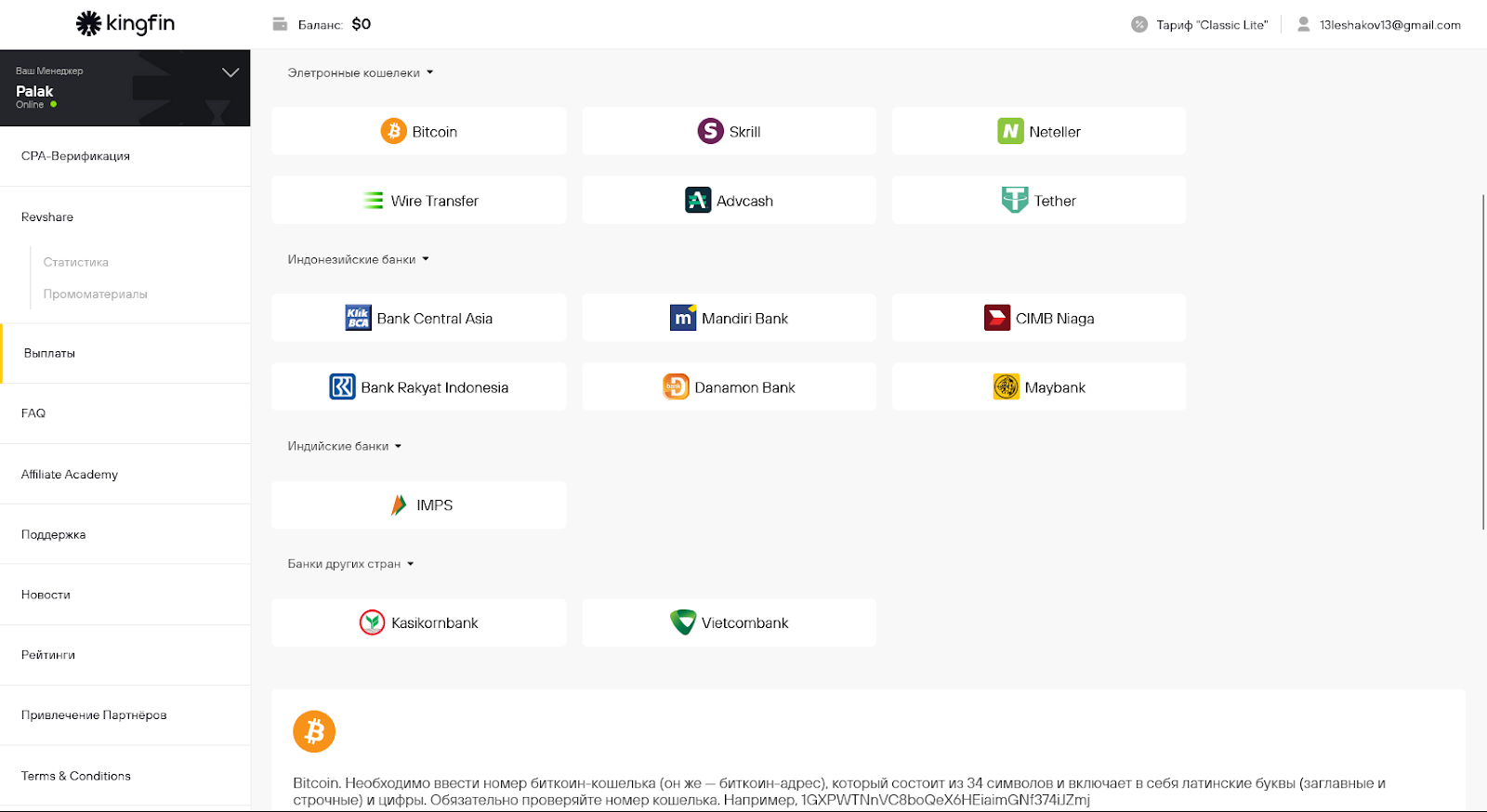This screenshot has height=812, width=1487.
Task: Click the large Bitcoin icon in description
Action: click(314, 732)
